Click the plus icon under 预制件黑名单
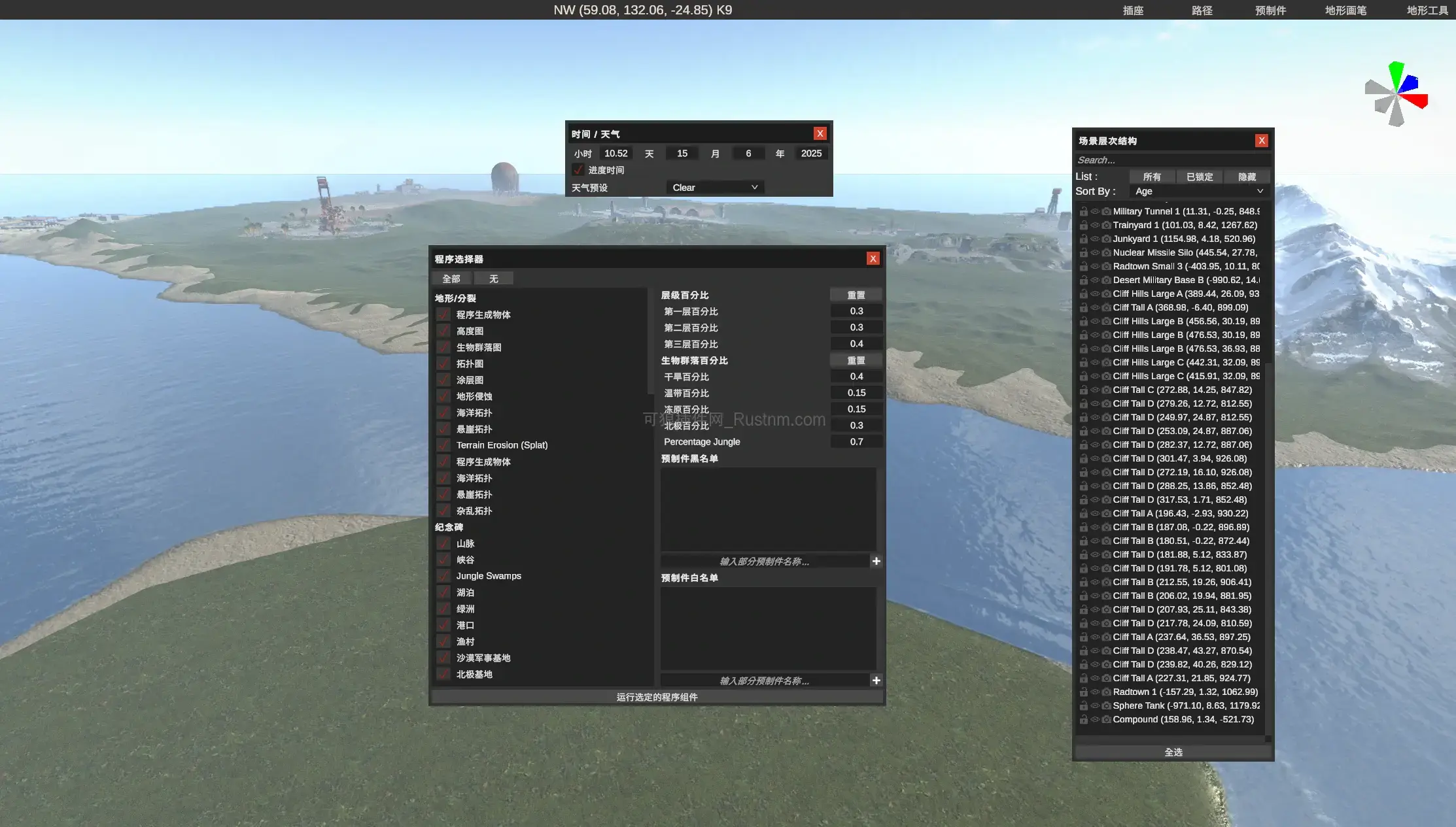The height and width of the screenshot is (827, 1456). coord(876,561)
